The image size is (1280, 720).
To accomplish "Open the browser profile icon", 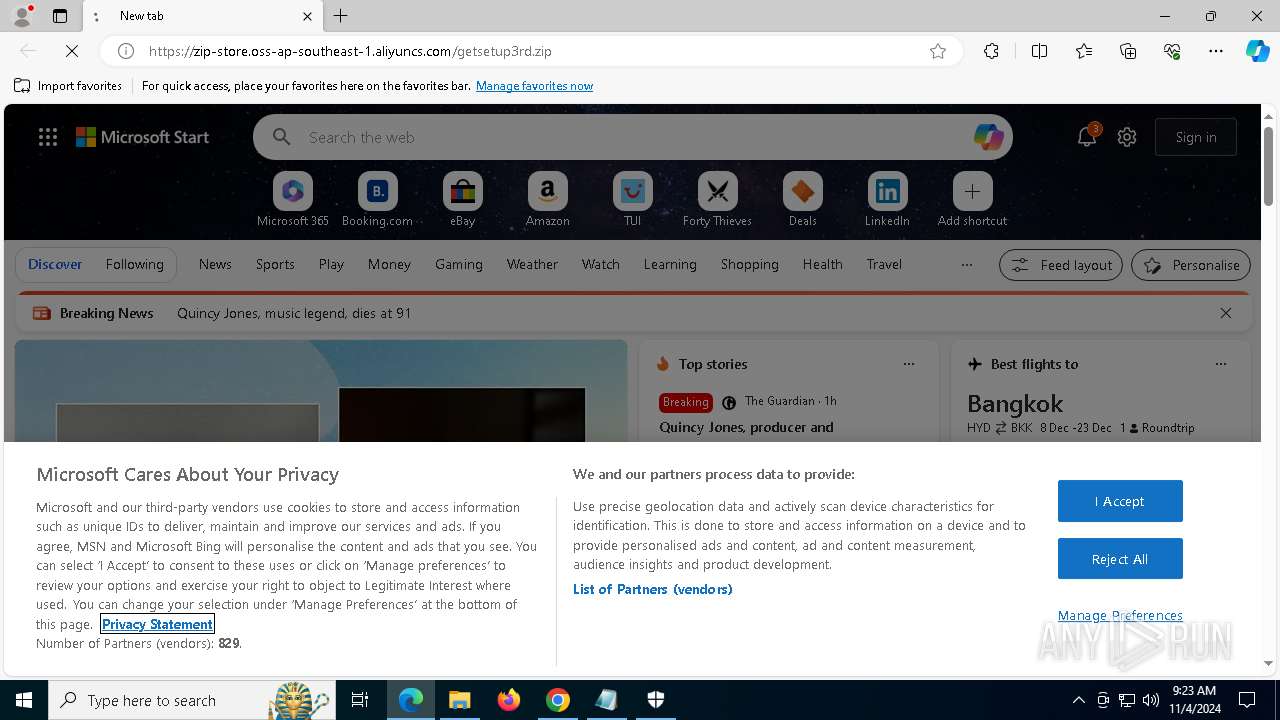I will coord(22,15).
